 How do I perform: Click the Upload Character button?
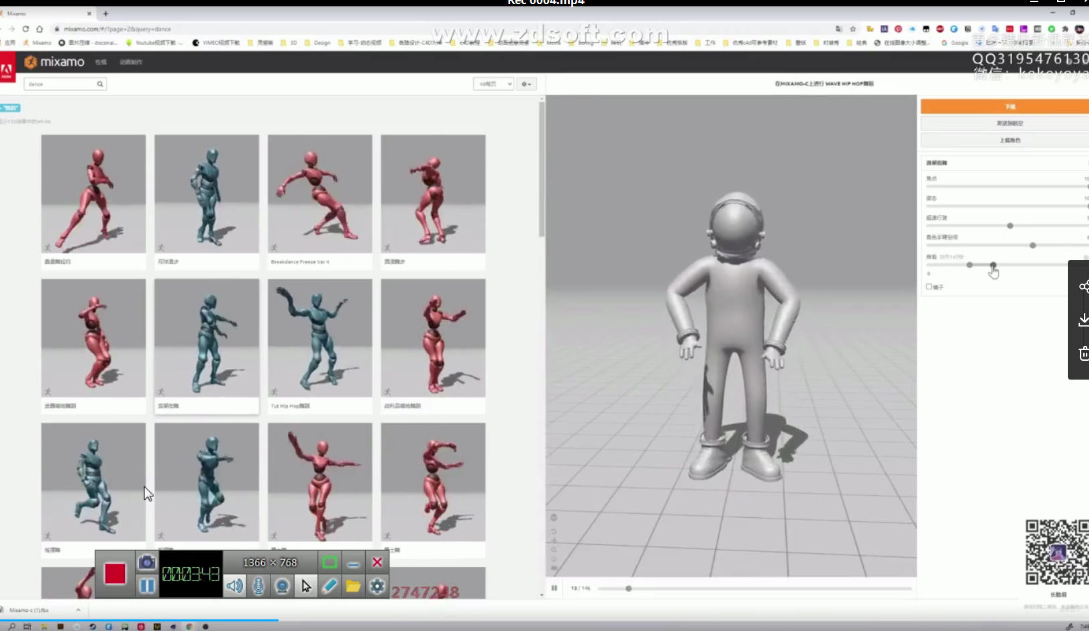point(1005,140)
